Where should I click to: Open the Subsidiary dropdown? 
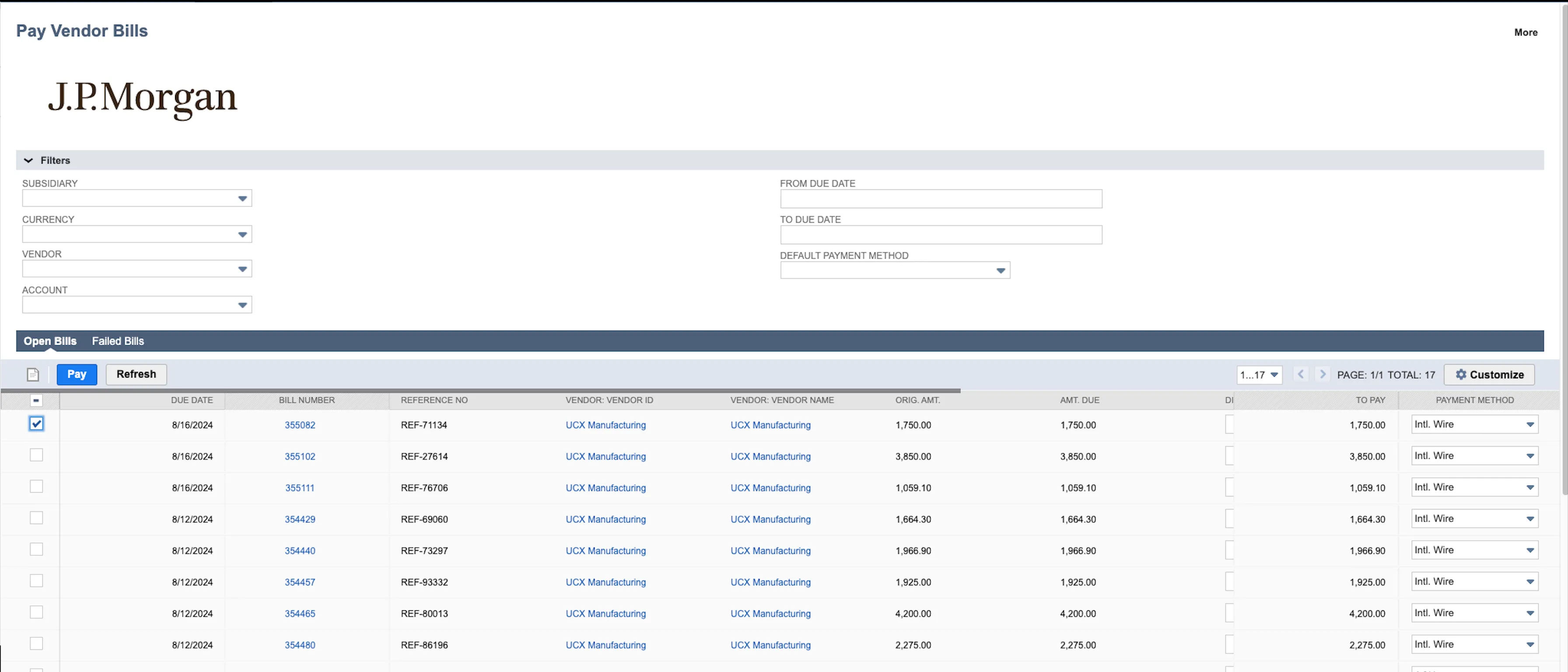coord(137,198)
